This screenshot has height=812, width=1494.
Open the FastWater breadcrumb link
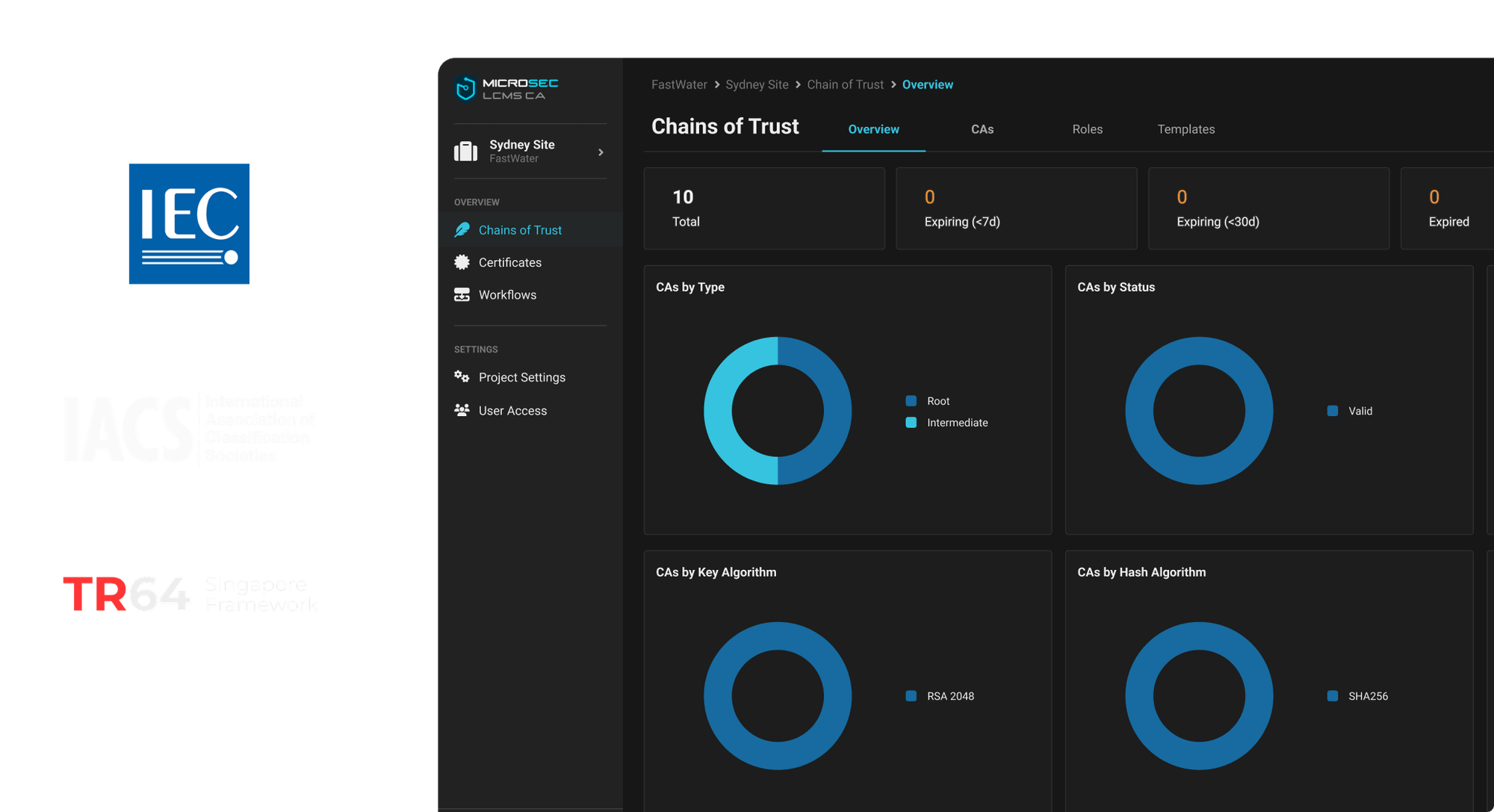click(x=678, y=85)
